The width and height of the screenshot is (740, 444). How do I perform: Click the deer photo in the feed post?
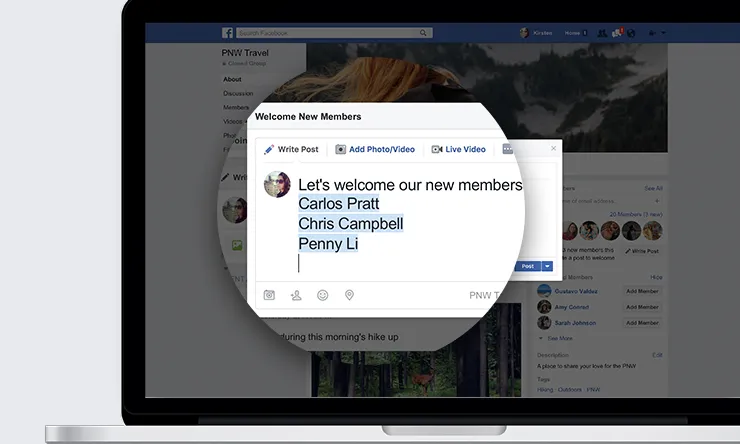[415, 374]
